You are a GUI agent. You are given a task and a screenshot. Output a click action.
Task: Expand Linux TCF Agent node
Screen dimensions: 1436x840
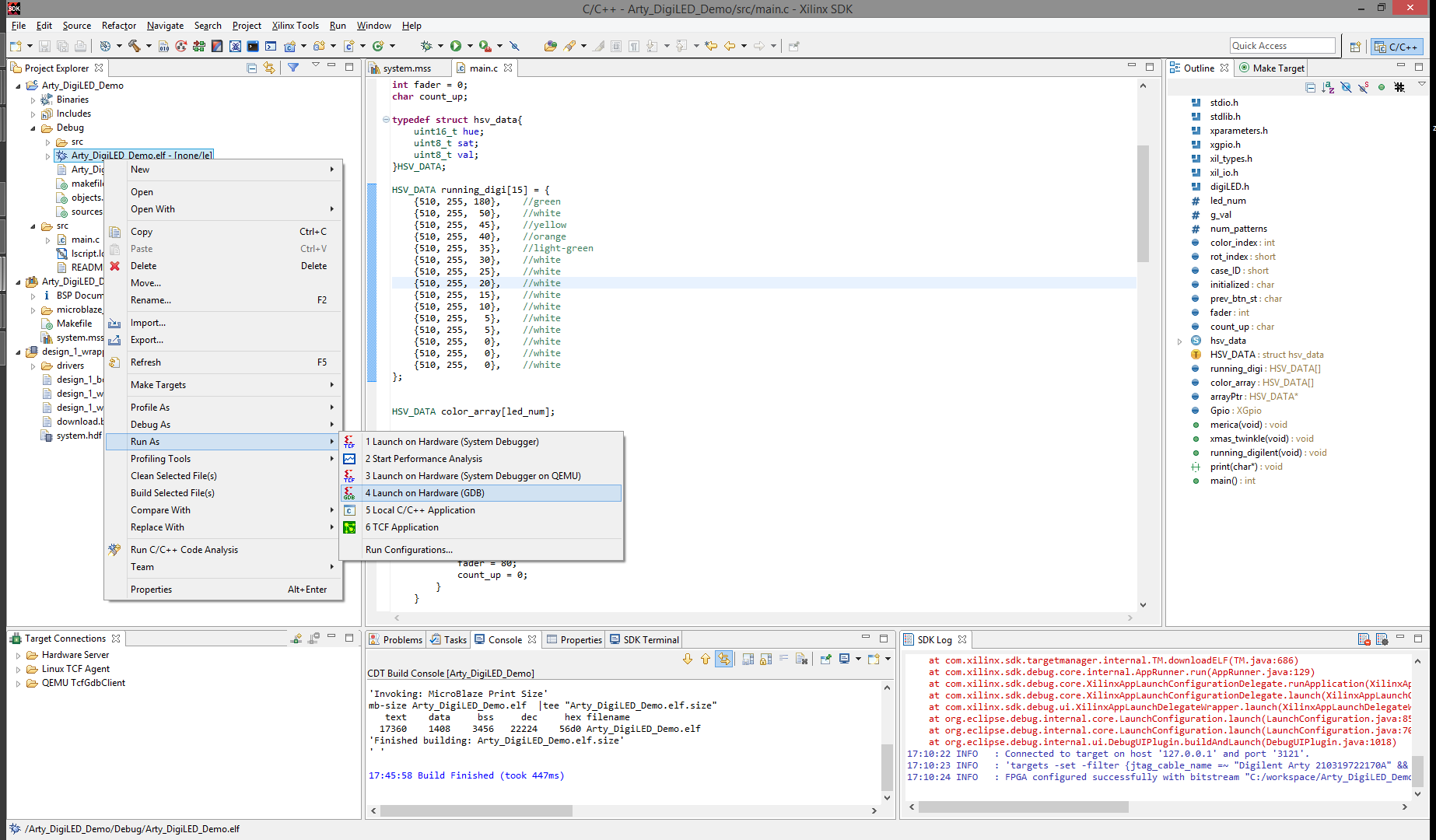click(19, 670)
